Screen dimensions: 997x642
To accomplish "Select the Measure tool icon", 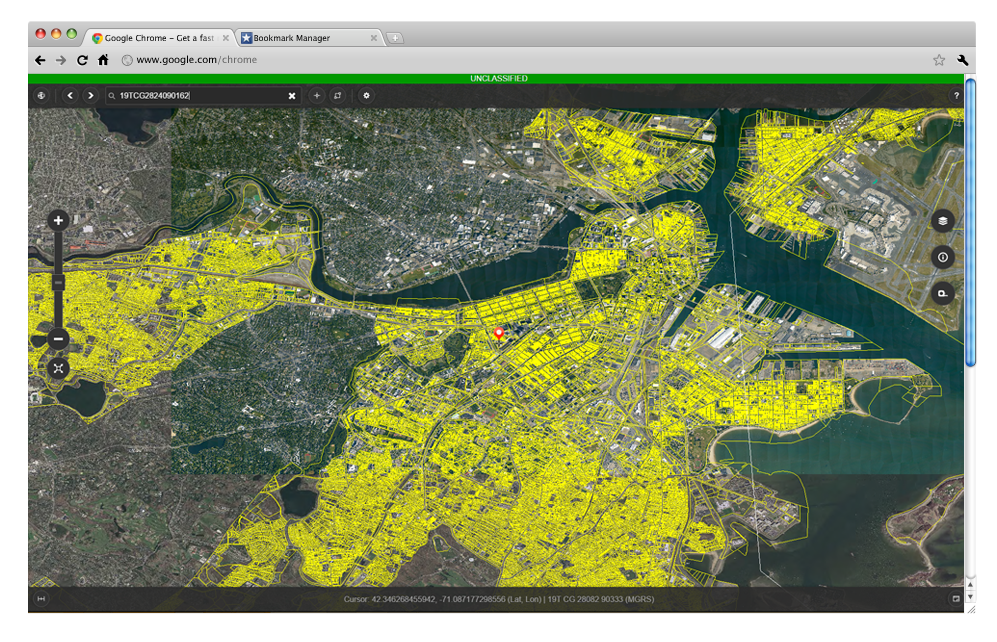I will tap(941, 294).
